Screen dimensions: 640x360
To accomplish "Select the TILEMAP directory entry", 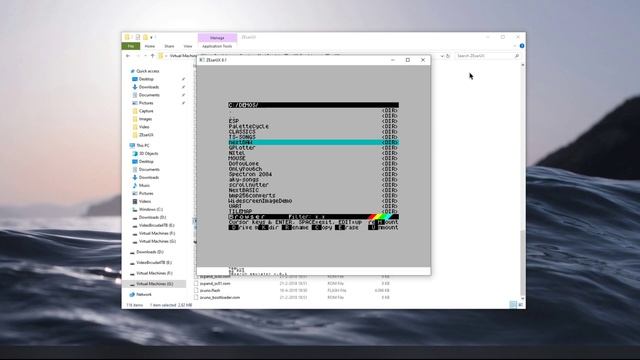I will (x=313, y=211).
